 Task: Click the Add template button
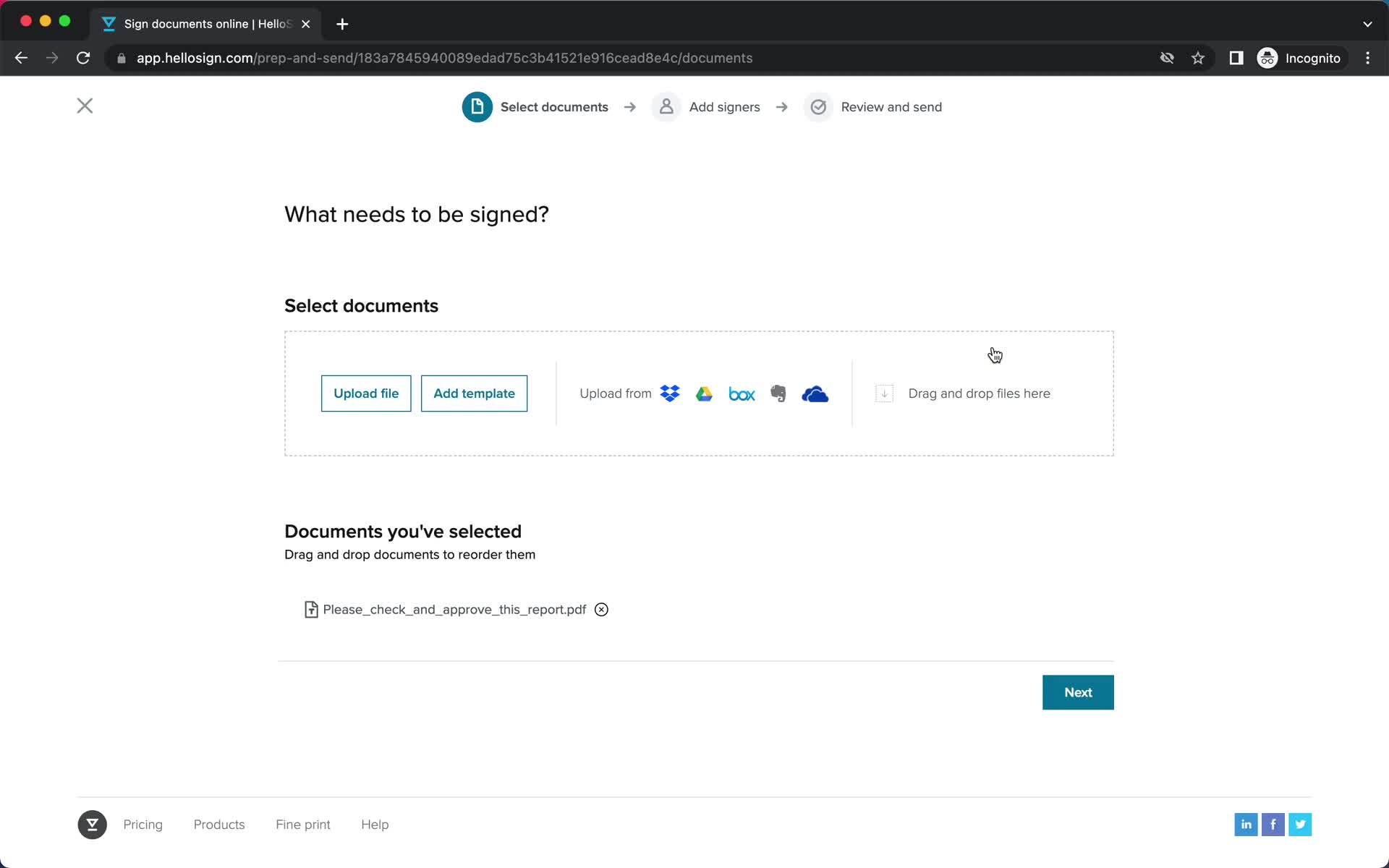tap(474, 392)
